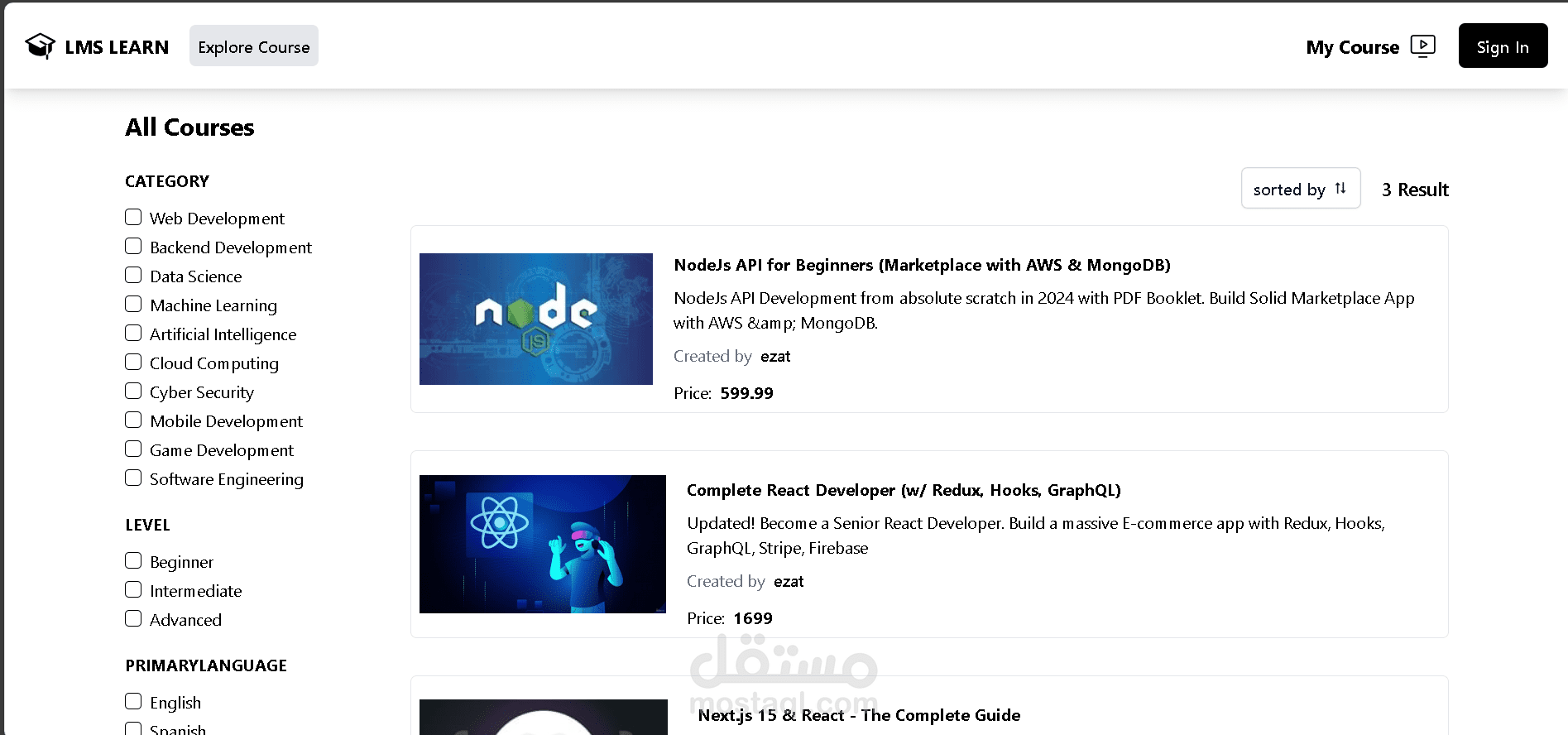Click the Node course thumbnail image
The height and width of the screenshot is (735, 1568).
tap(536, 319)
